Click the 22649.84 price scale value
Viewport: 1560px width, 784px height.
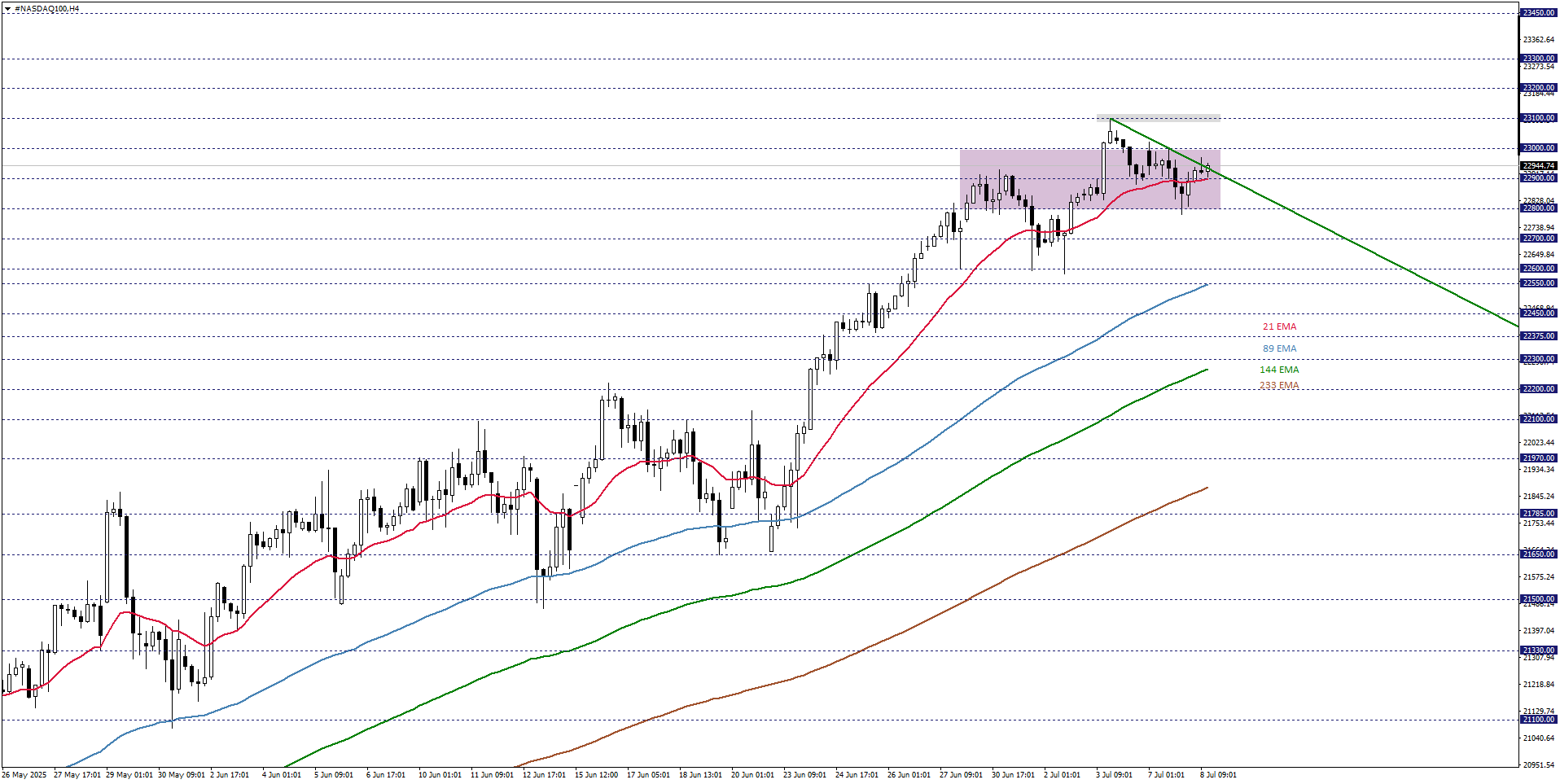[x=1538, y=255]
